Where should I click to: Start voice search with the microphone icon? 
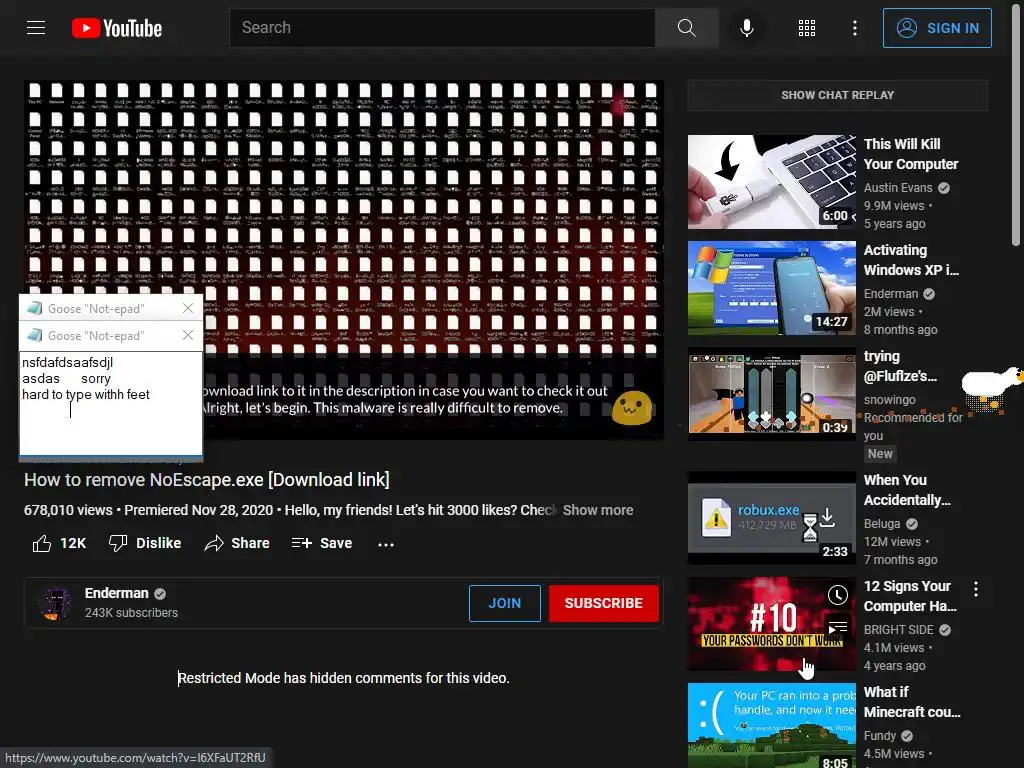747,27
